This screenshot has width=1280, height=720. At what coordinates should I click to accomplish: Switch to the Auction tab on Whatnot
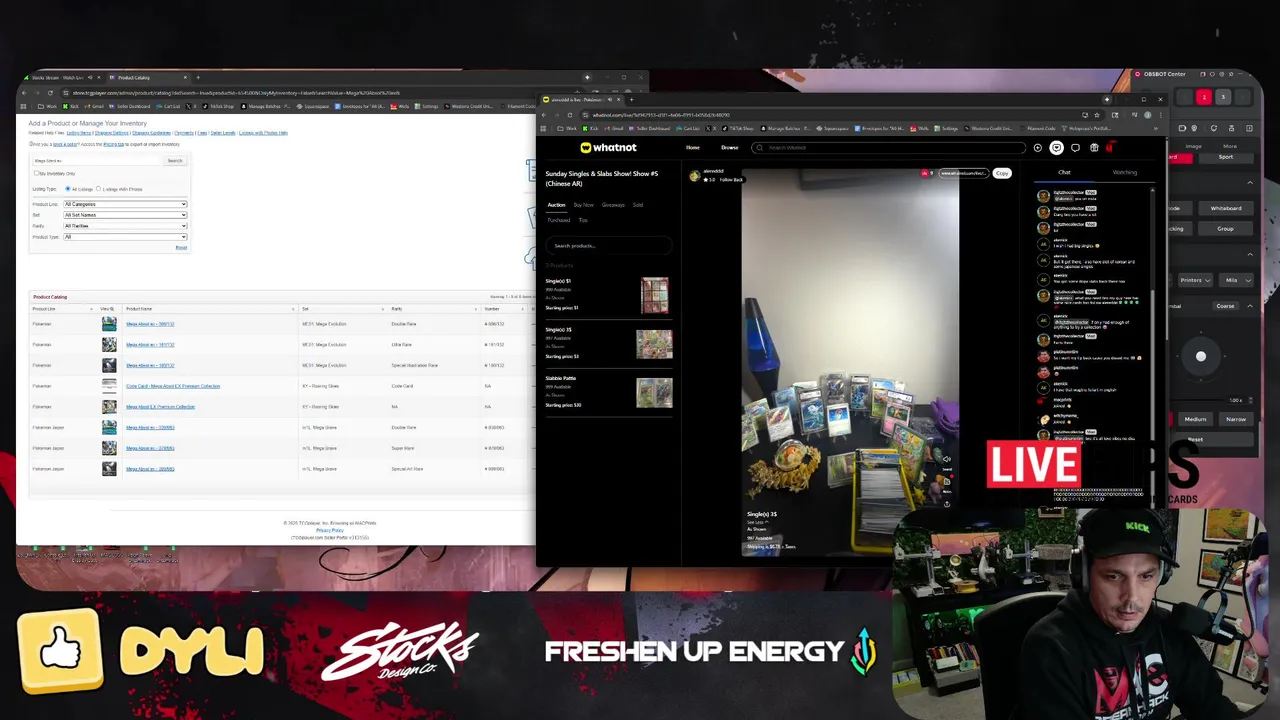click(x=556, y=205)
